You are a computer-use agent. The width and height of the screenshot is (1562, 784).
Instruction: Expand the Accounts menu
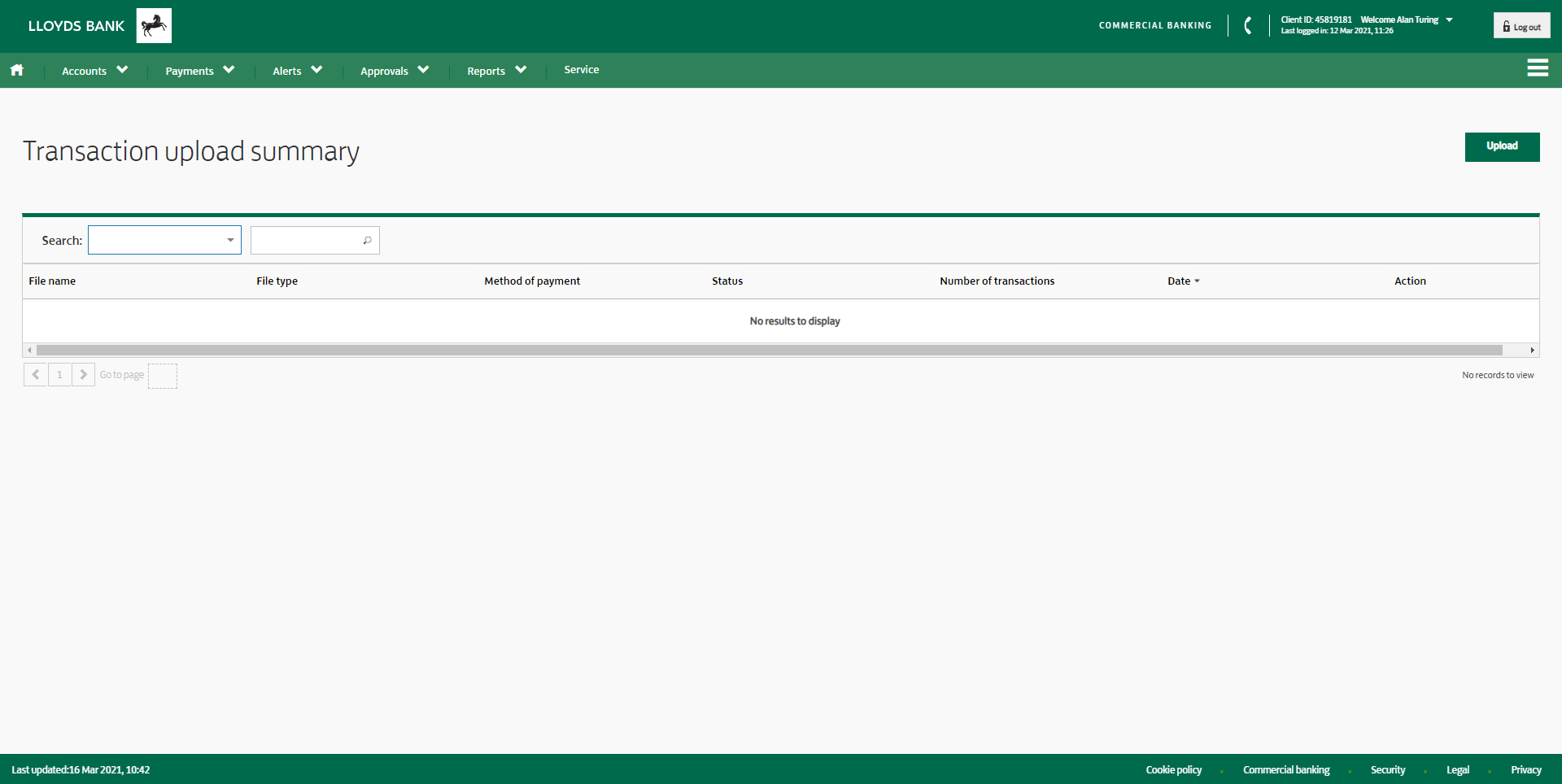click(95, 71)
